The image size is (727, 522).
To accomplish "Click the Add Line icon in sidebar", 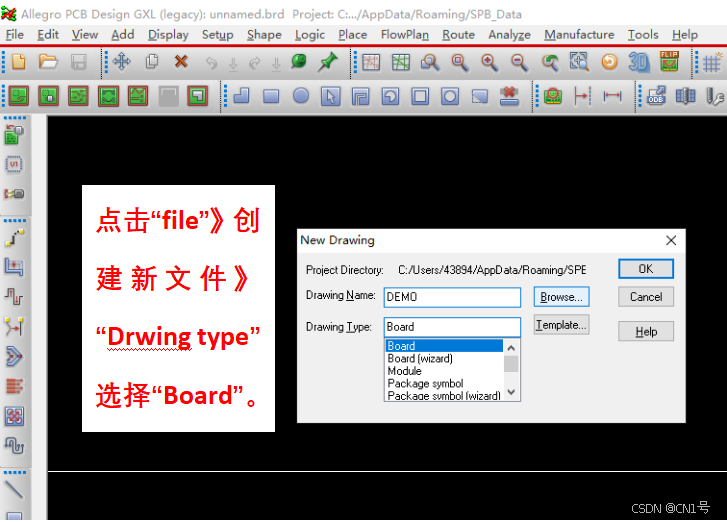I will pos(14,490).
